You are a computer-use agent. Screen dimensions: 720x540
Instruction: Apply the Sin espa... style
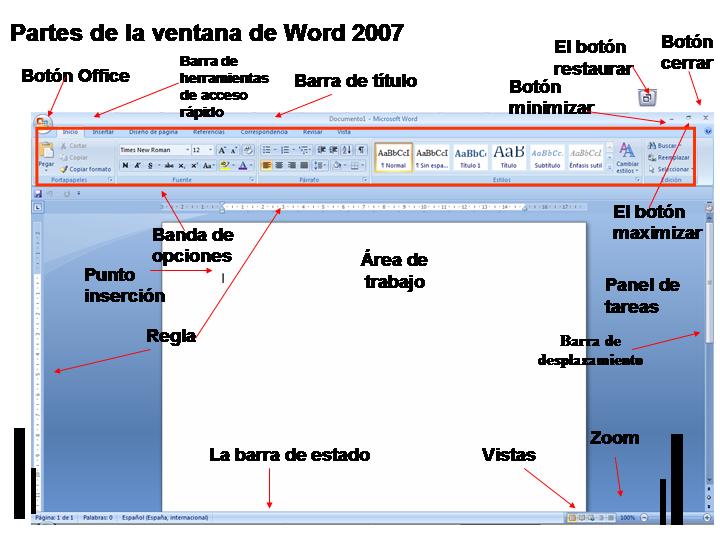[432, 158]
